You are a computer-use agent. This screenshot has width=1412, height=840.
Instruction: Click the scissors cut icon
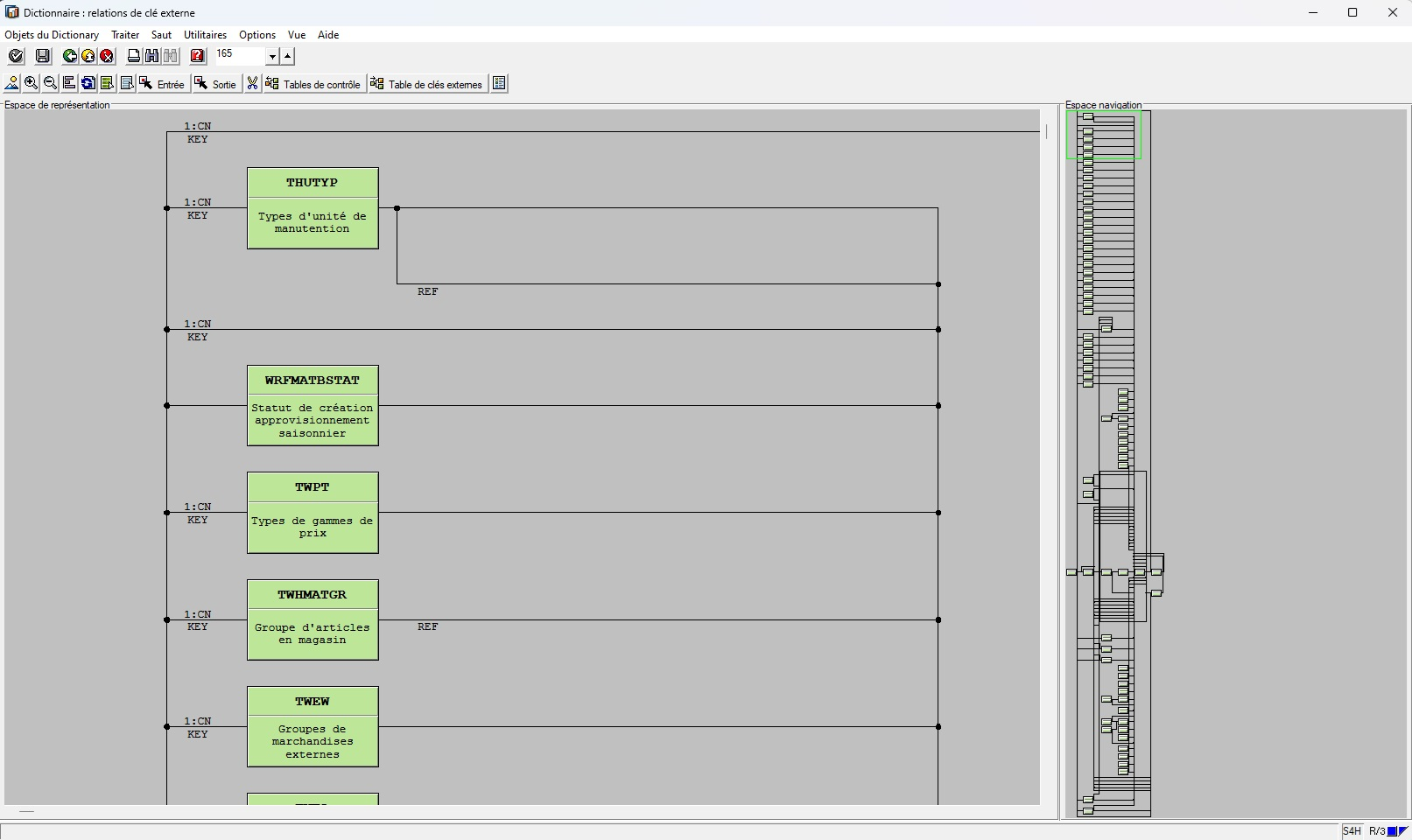(x=252, y=84)
